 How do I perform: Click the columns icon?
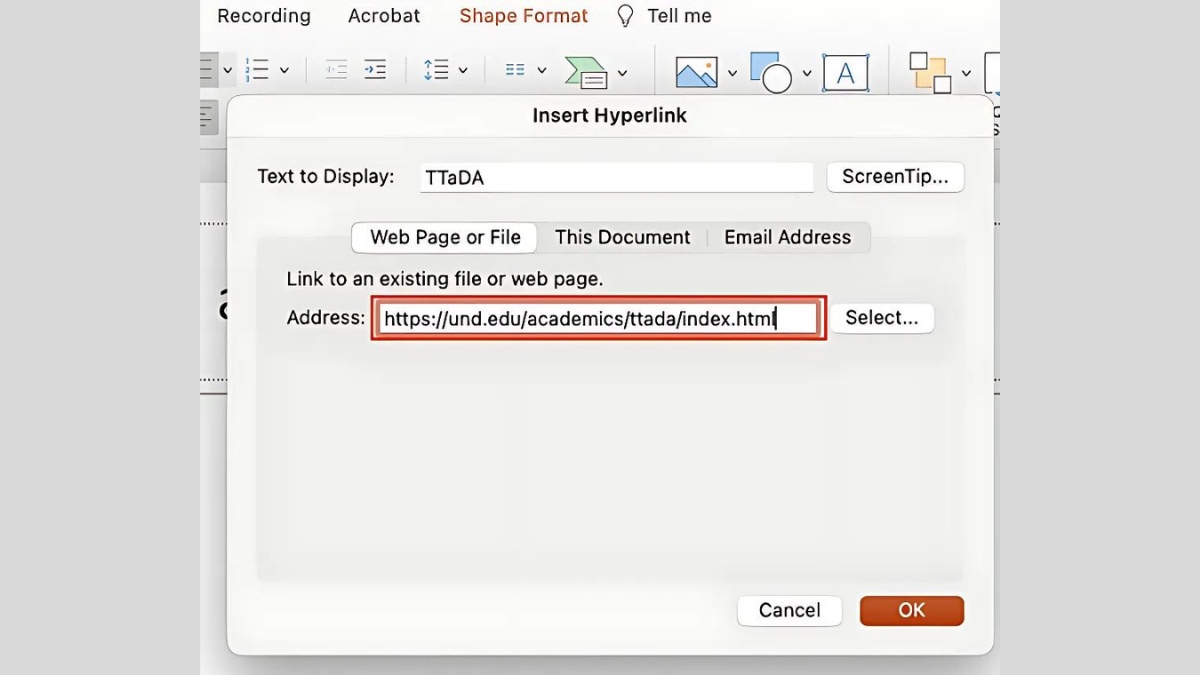click(x=515, y=70)
